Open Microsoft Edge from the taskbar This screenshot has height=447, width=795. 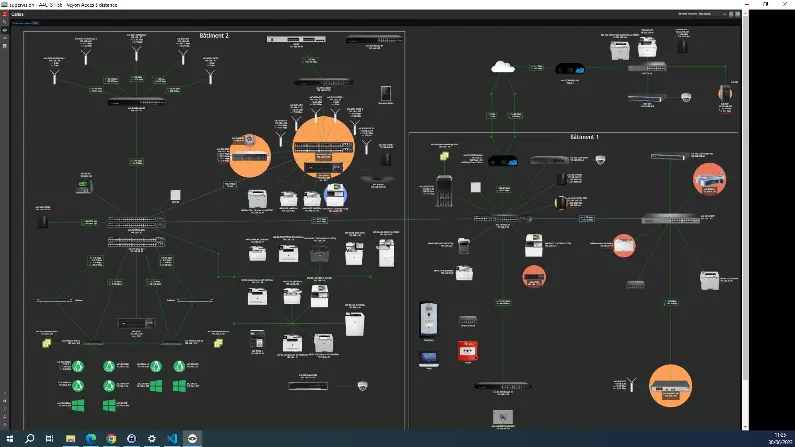(x=91, y=438)
